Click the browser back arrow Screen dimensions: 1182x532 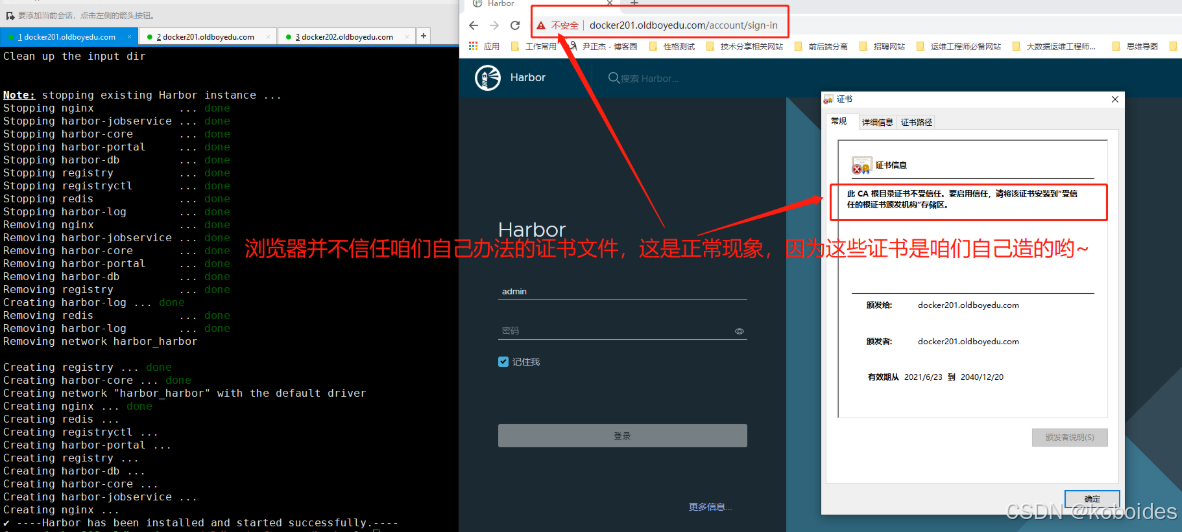coord(473,25)
